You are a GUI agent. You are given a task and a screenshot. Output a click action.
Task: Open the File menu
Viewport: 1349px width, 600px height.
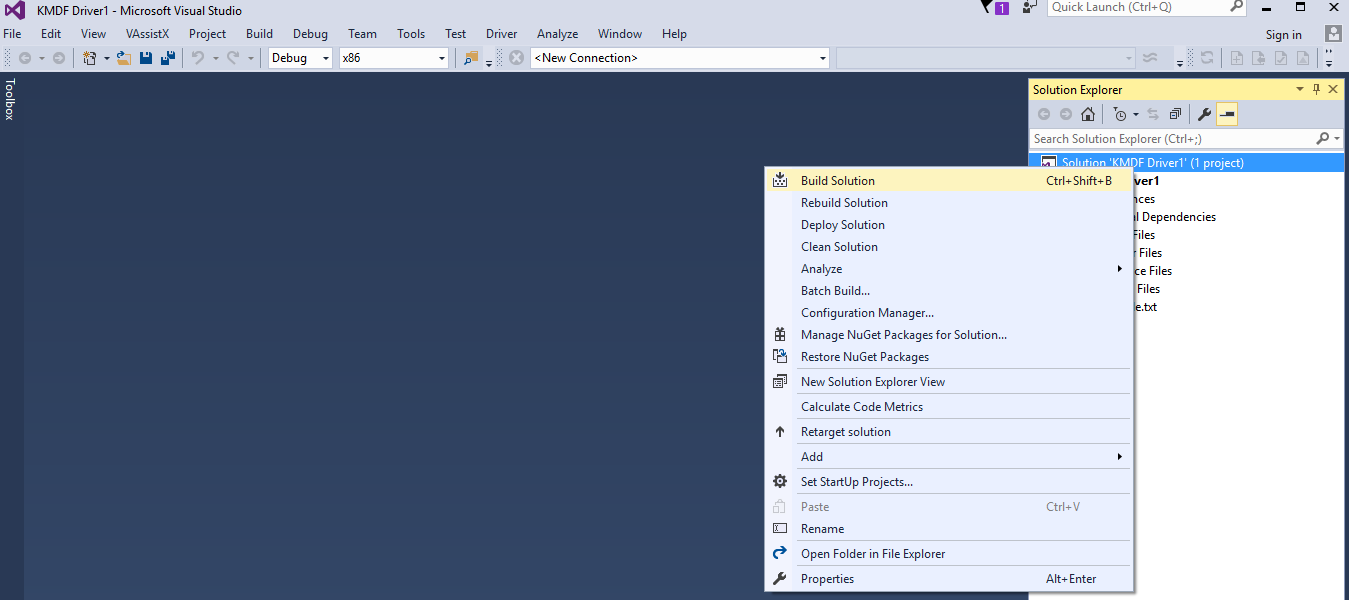point(12,34)
